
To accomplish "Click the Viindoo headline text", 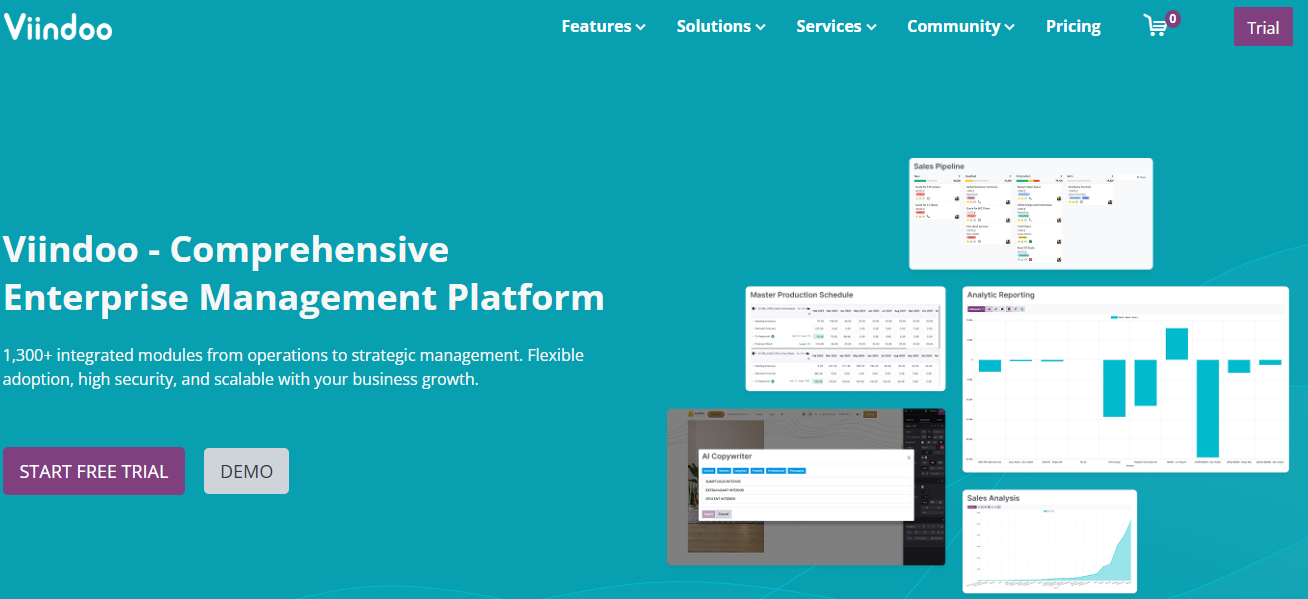I will pyautogui.click(x=304, y=273).
